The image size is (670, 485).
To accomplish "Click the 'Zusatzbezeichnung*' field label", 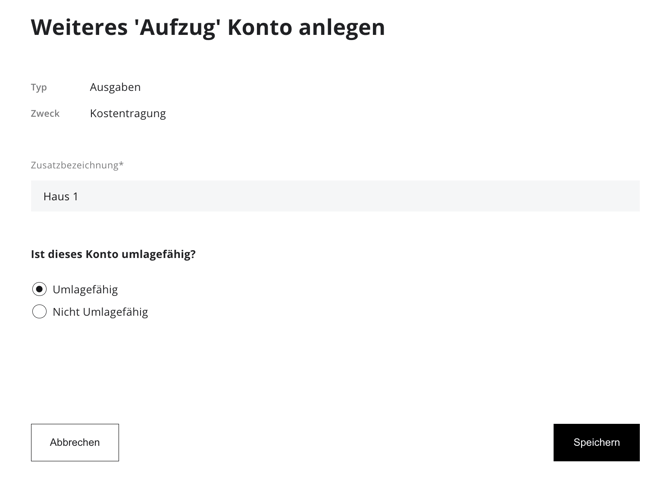I will (x=75, y=165).
